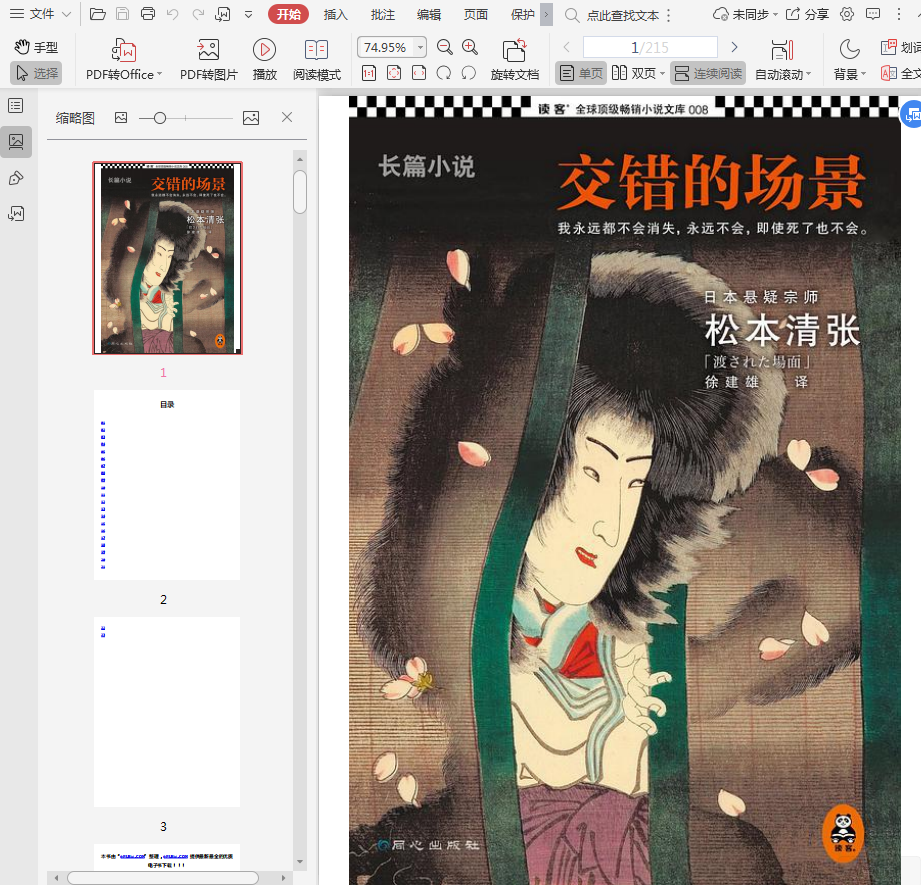Open the settings gear icon
The width and height of the screenshot is (921, 885).
(847, 14)
